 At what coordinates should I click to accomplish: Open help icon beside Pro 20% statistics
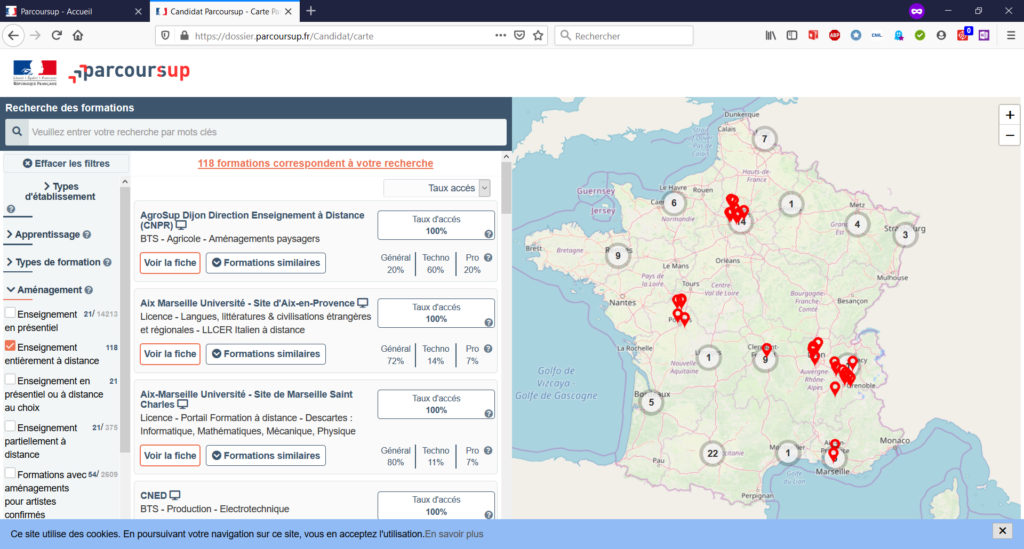(488, 258)
